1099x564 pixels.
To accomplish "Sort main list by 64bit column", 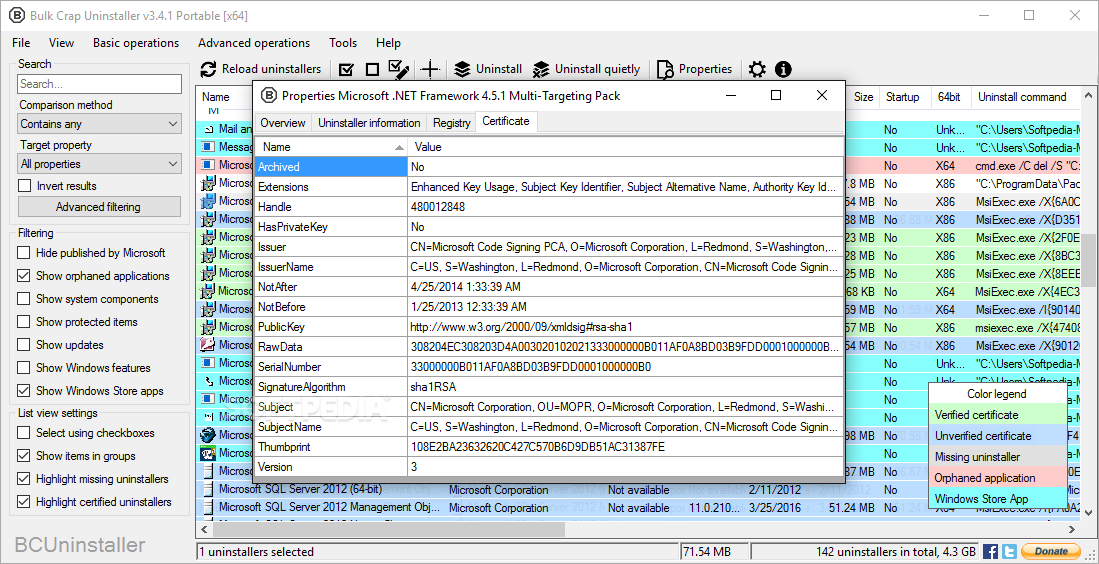I will tap(951, 97).
